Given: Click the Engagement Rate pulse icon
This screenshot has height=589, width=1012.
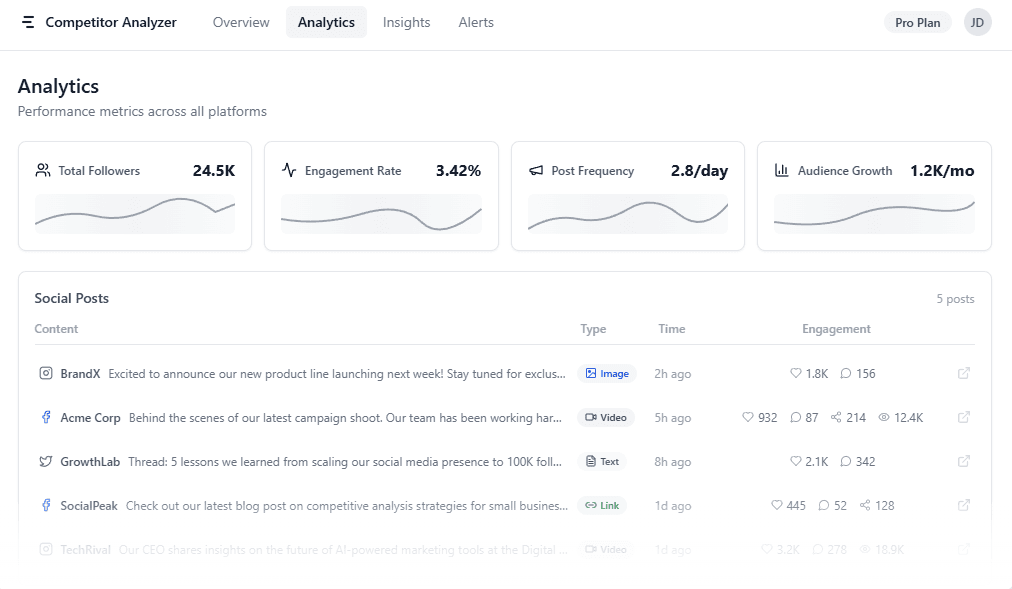Looking at the screenshot, I should 289,170.
